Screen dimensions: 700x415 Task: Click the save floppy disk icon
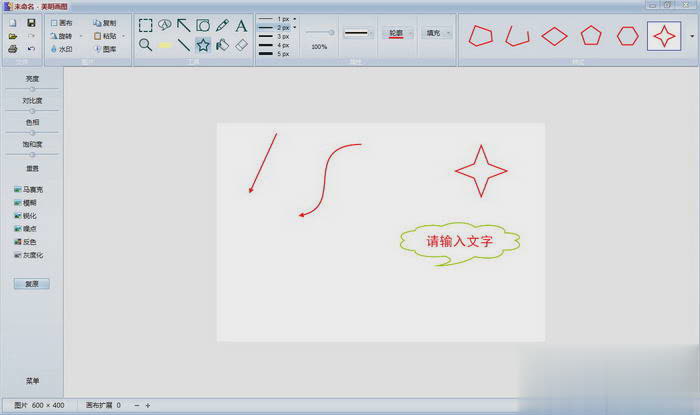(x=31, y=22)
